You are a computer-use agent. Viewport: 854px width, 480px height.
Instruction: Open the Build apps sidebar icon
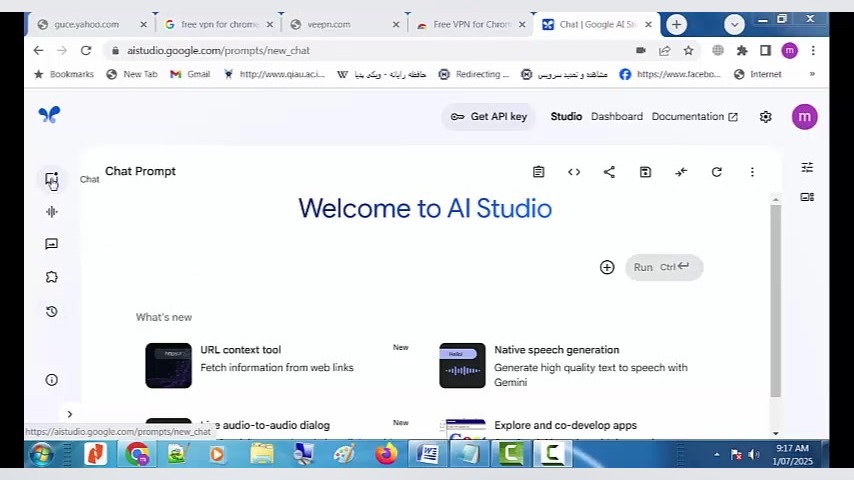pyautogui.click(x=52, y=277)
